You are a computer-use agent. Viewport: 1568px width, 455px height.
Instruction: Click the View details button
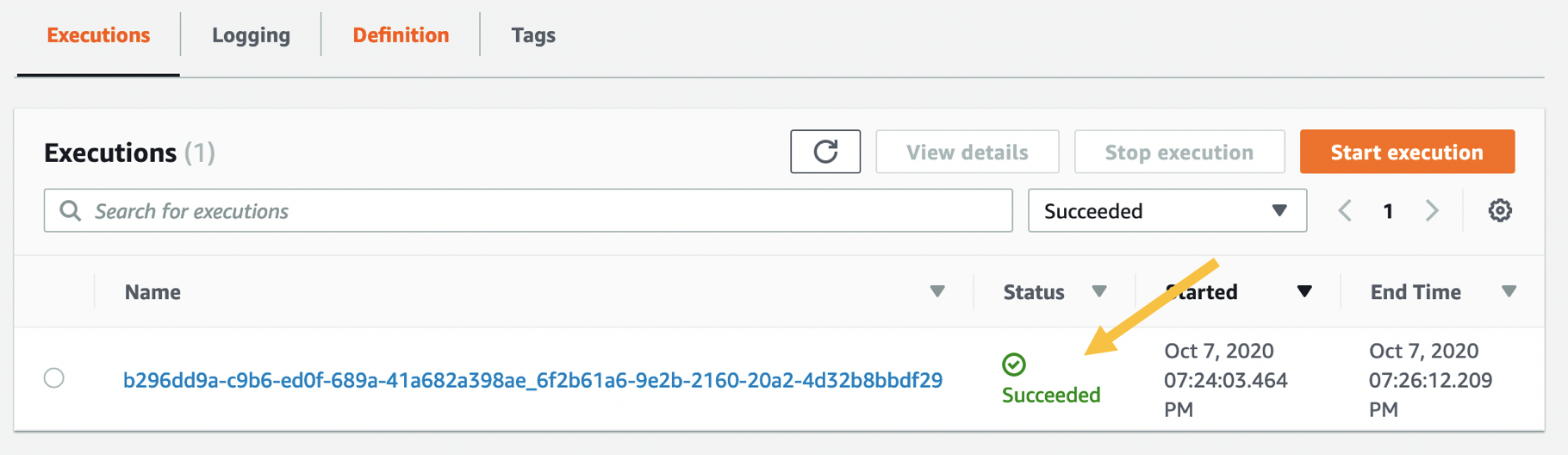tap(967, 152)
